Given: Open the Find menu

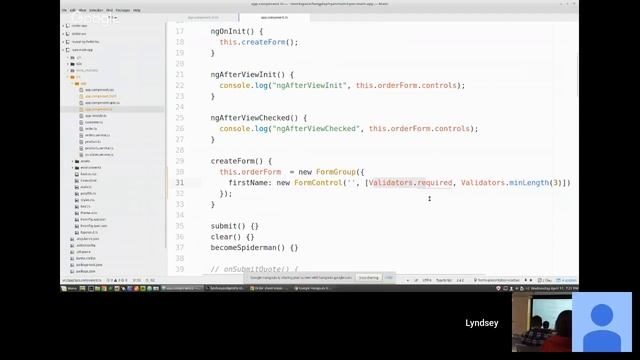Looking at the screenshot, I should point(109,10).
